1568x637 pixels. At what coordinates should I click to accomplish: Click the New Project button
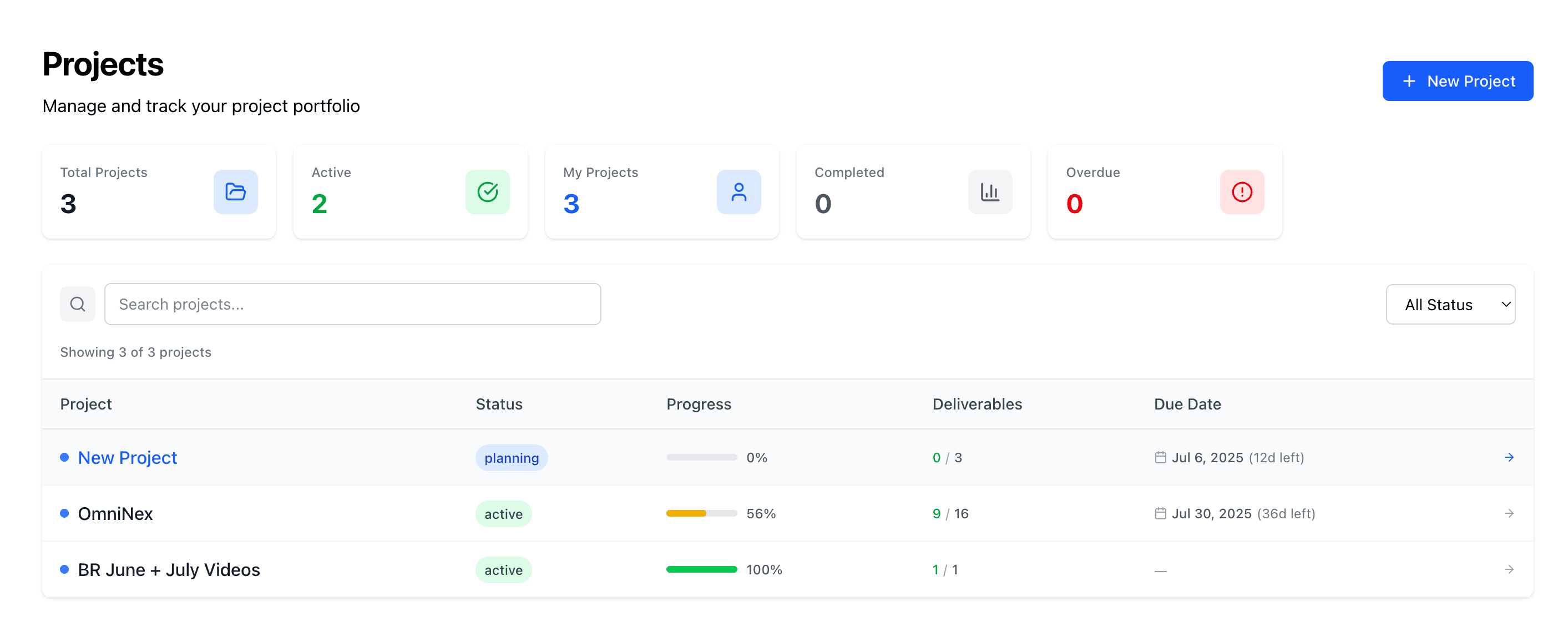(1457, 80)
